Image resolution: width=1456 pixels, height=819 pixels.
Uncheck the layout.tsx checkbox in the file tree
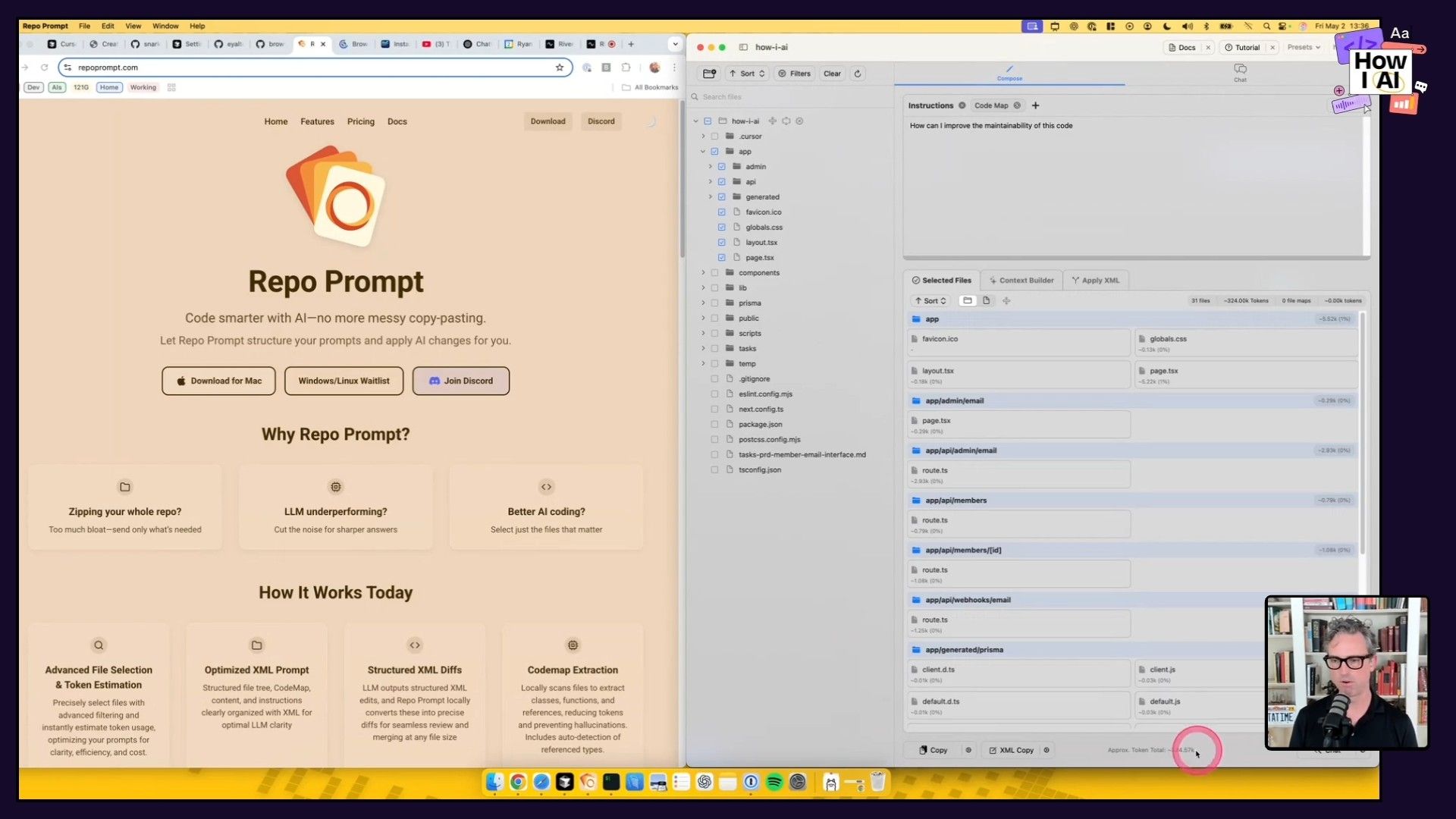click(722, 243)
